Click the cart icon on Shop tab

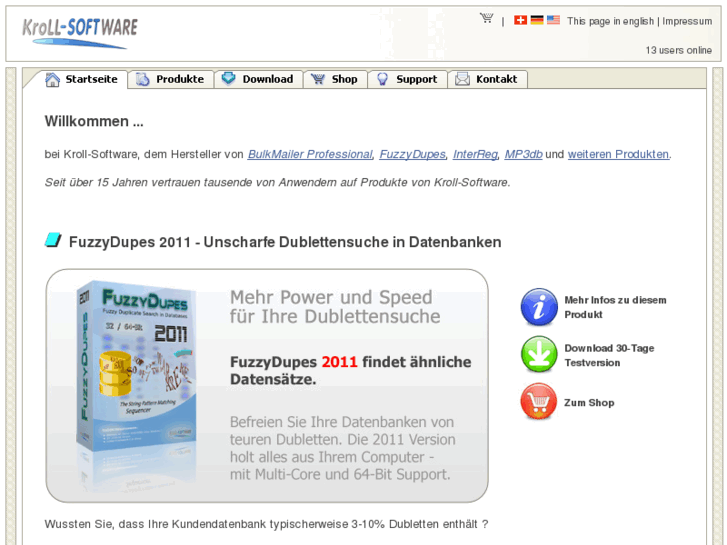(318, 79)
